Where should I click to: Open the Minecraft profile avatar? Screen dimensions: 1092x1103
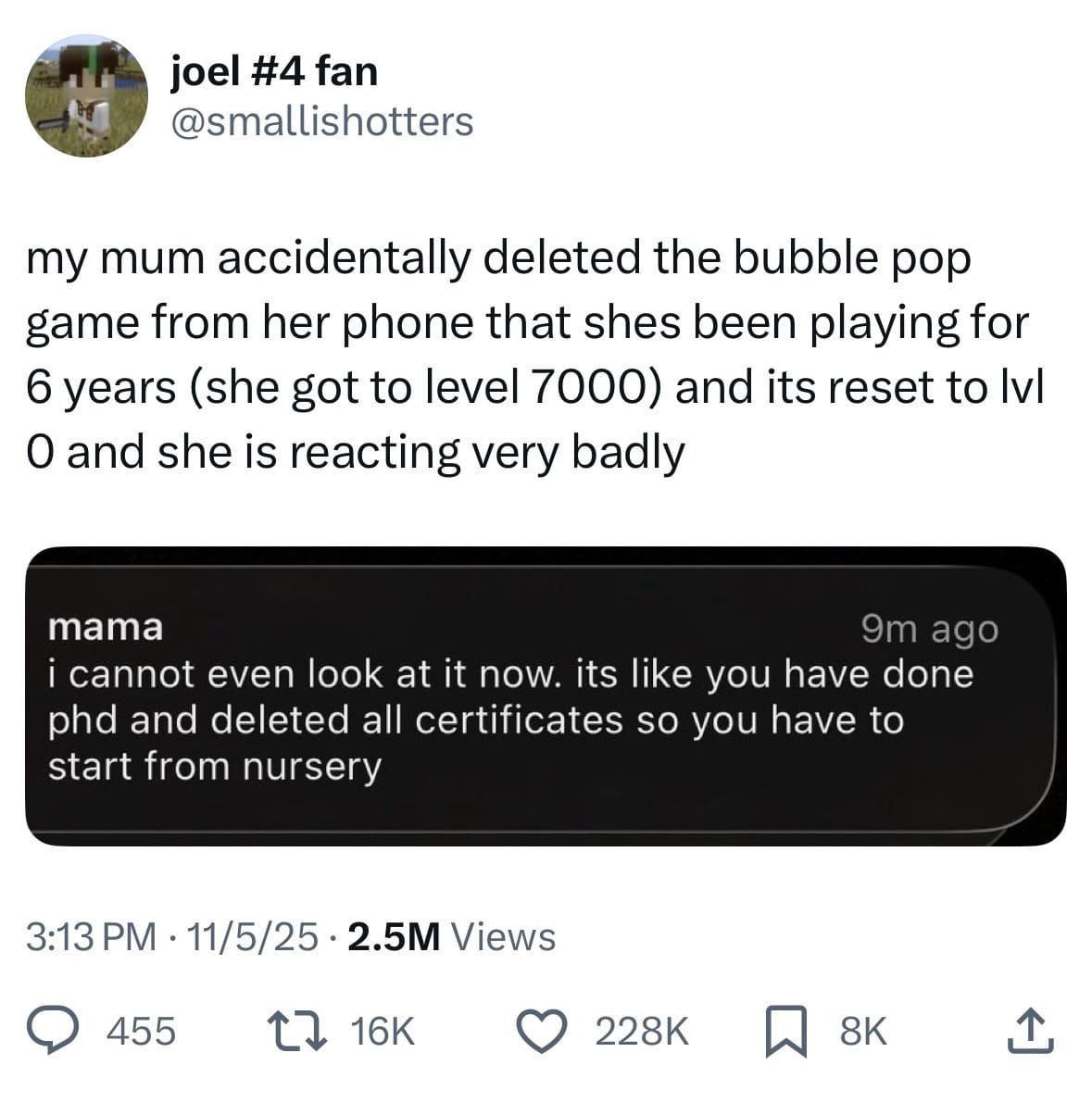pos(86,95)
